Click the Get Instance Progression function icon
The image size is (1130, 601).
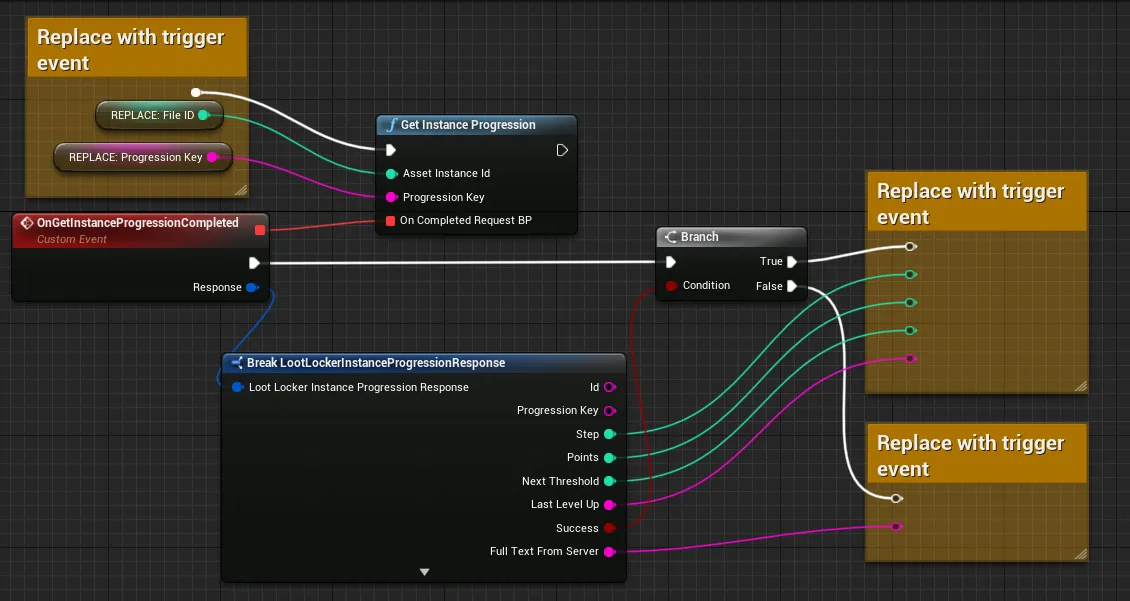391,125
